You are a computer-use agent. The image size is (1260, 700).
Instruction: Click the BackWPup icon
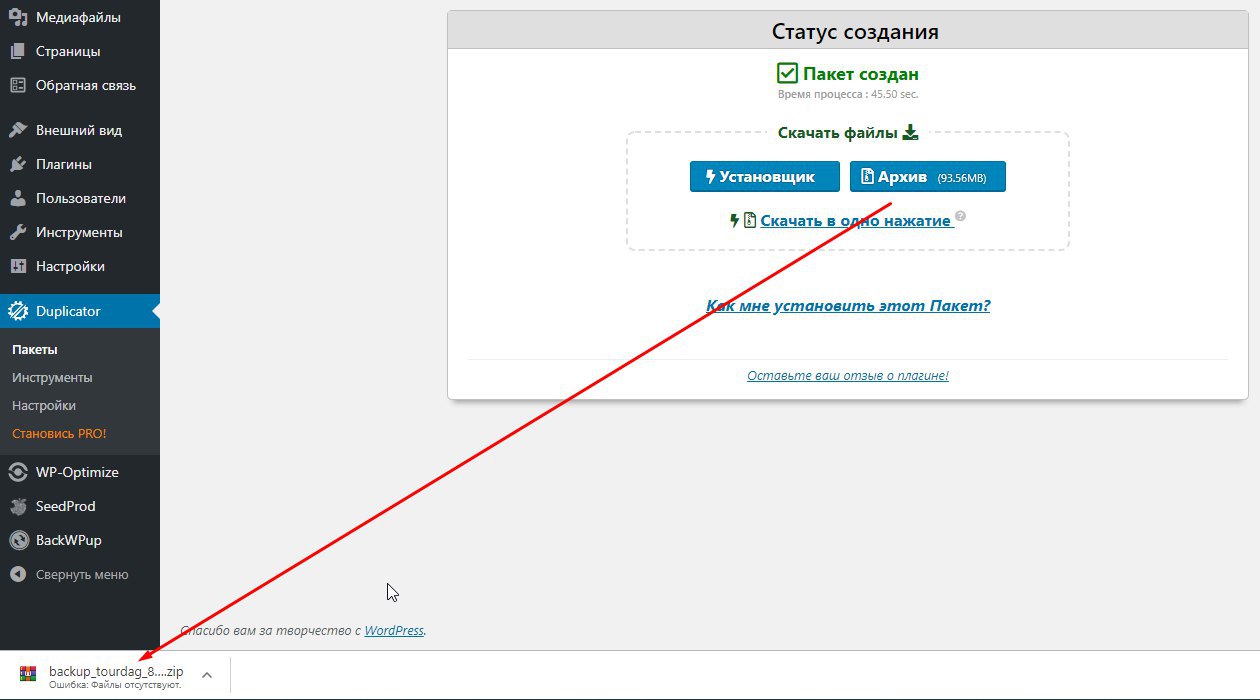pyautogui.click(x=18, y=540)
